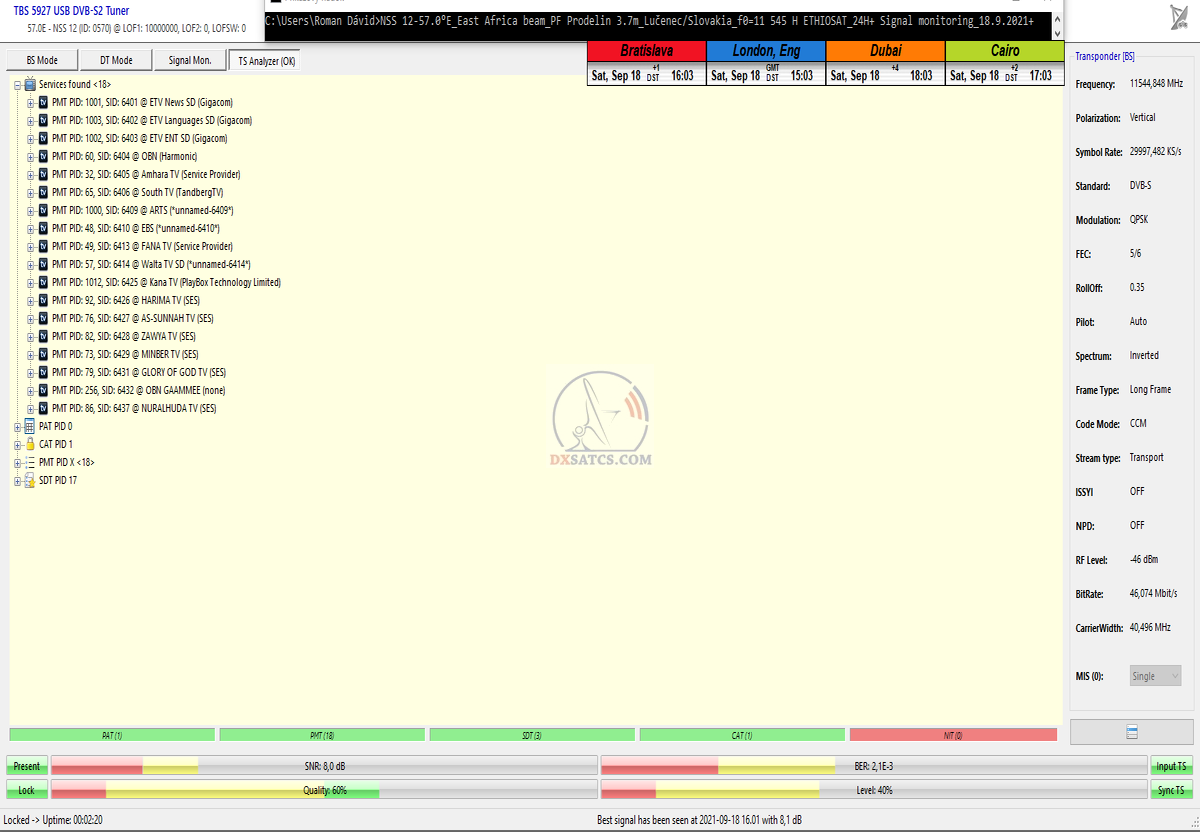
Task: Toggle the Present indicator button
Action: (x=27, y=766)
